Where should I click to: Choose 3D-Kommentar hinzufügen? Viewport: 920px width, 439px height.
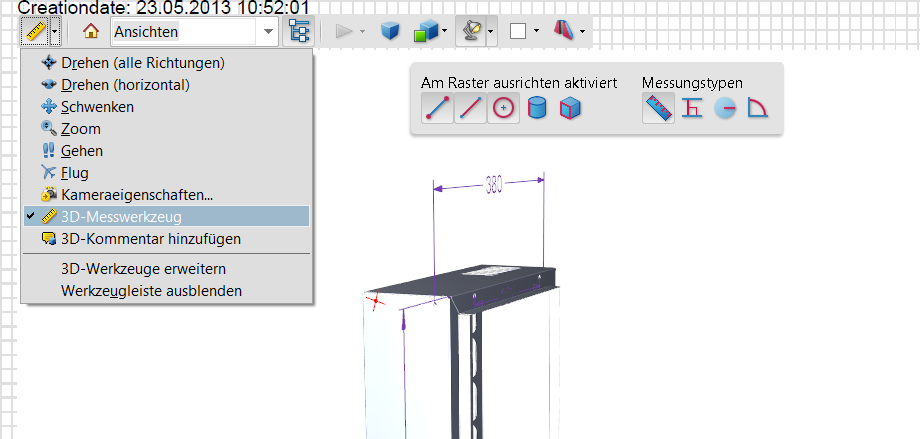pyautogui.click(x=167, y=239)
